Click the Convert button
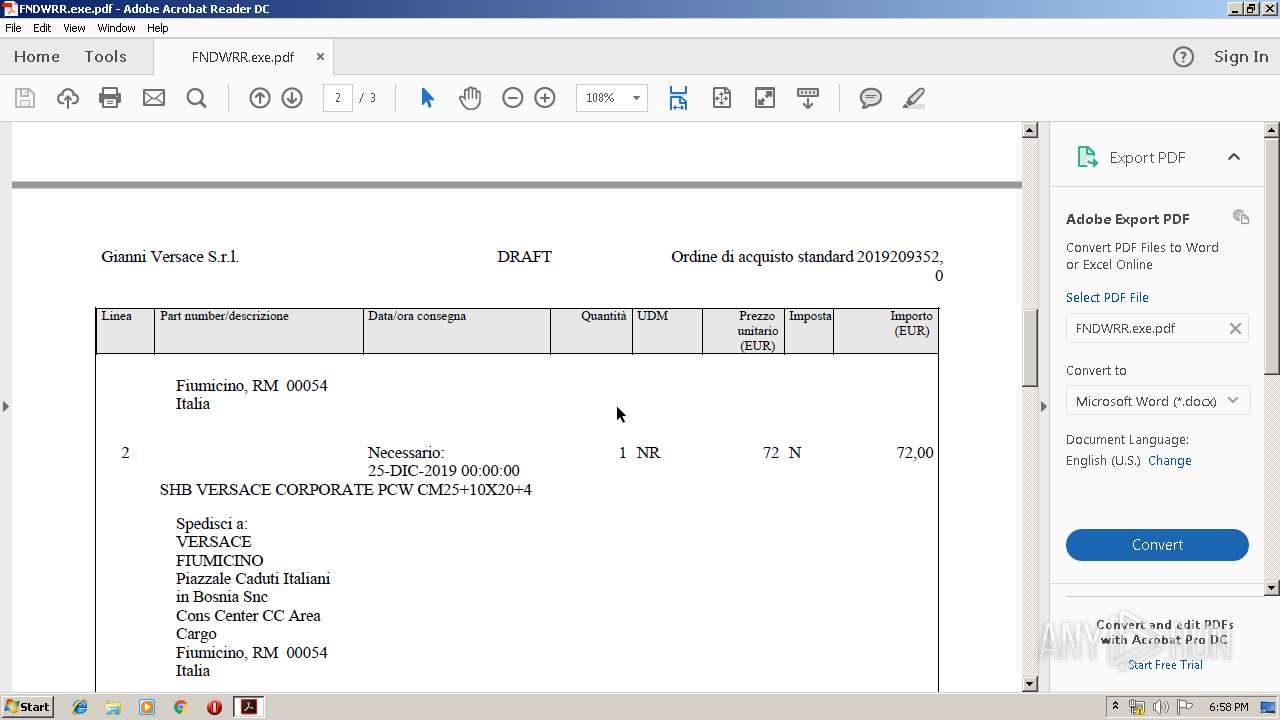 (x=1157, y=545)
